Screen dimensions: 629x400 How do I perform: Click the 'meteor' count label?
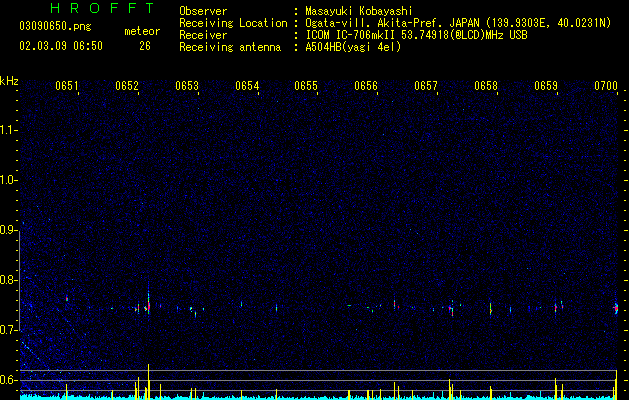[142, 31]
